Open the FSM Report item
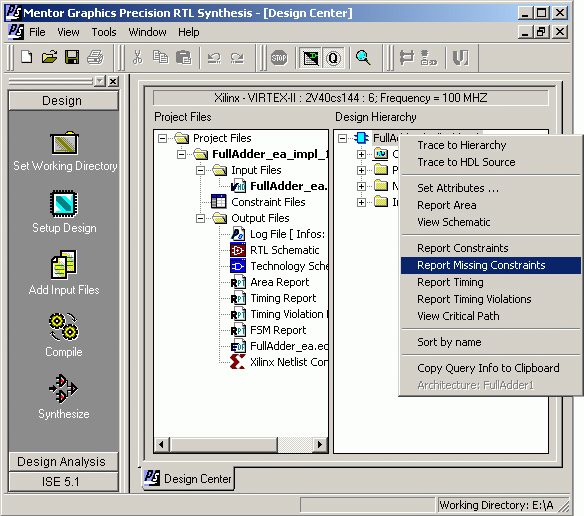584x516 pixels. click(278, 330)
